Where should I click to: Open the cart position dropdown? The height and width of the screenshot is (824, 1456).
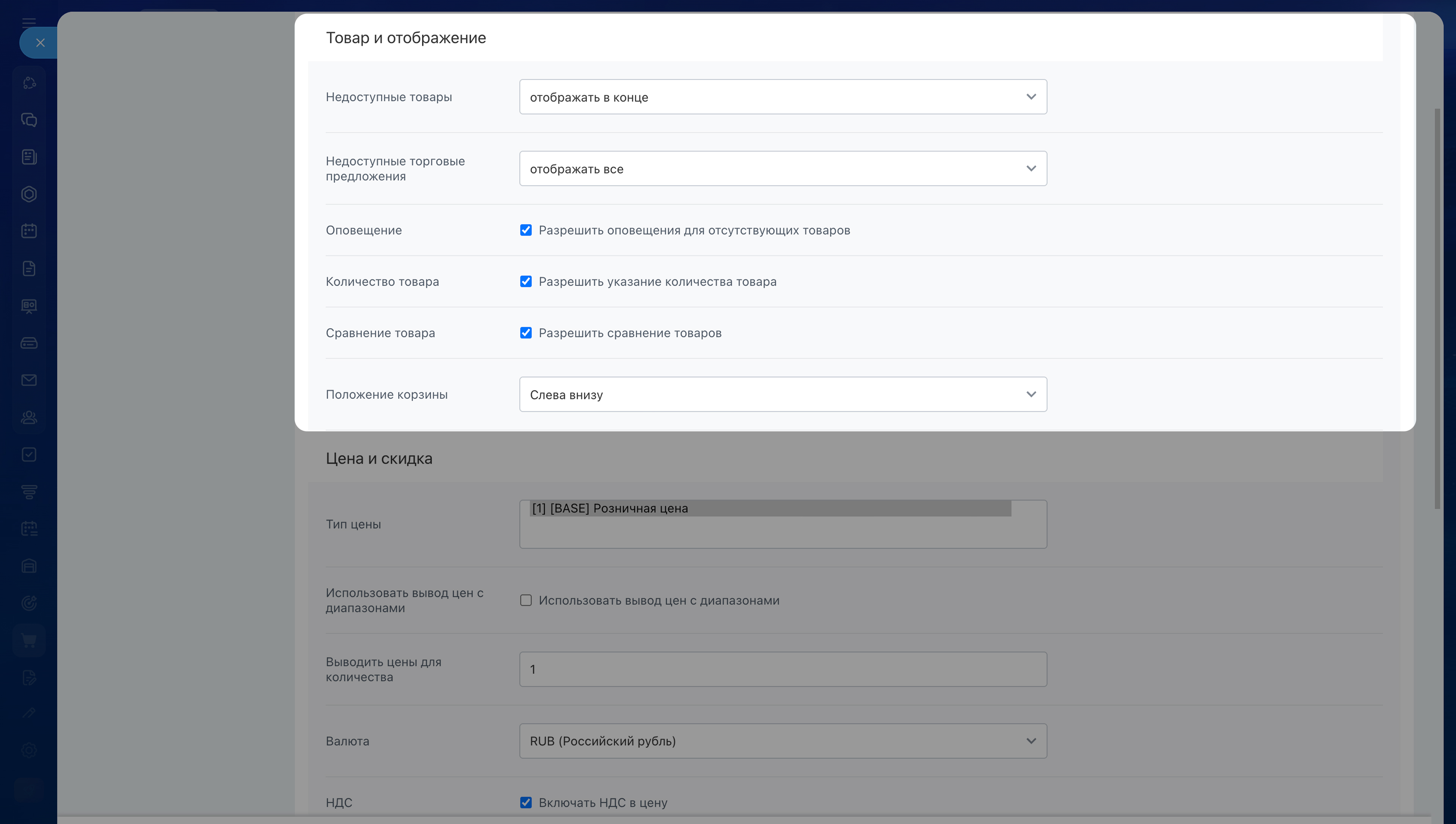point(783,395)
